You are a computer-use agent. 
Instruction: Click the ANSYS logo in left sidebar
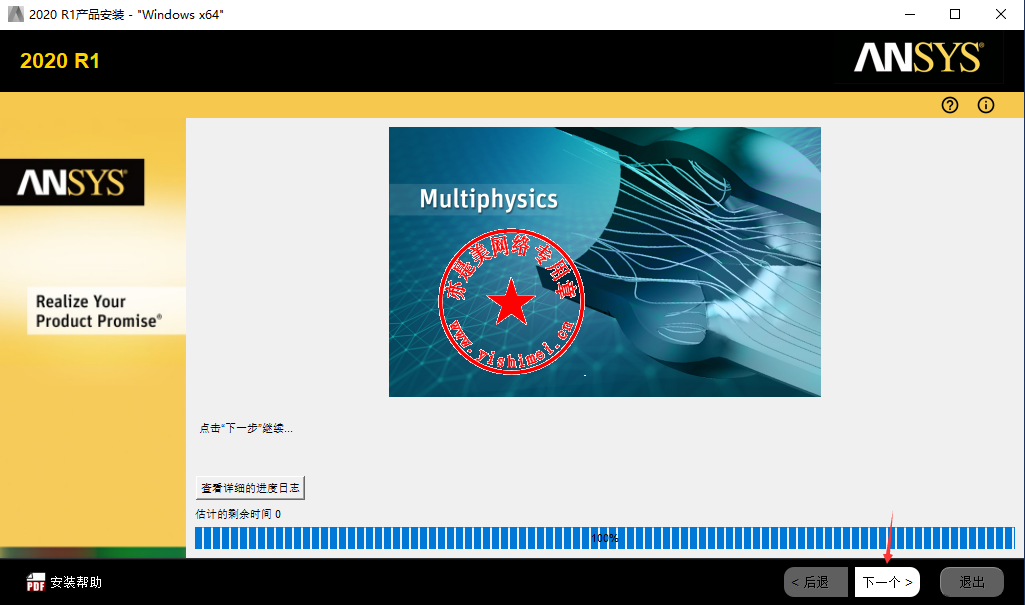(x=72, y=182)
